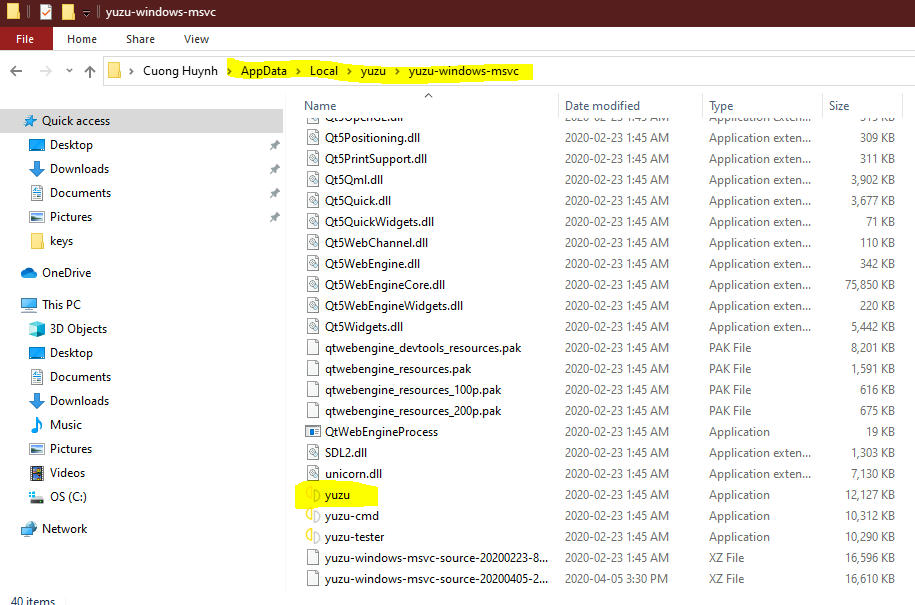Image resolution: width=915 pixels, height=605 pixels.
Task: Open Network in the navigation pane
Action: pos(54,529)
